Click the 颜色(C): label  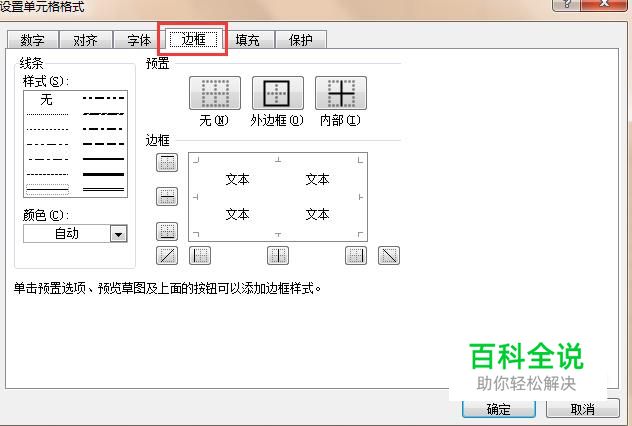coord(46,215)
